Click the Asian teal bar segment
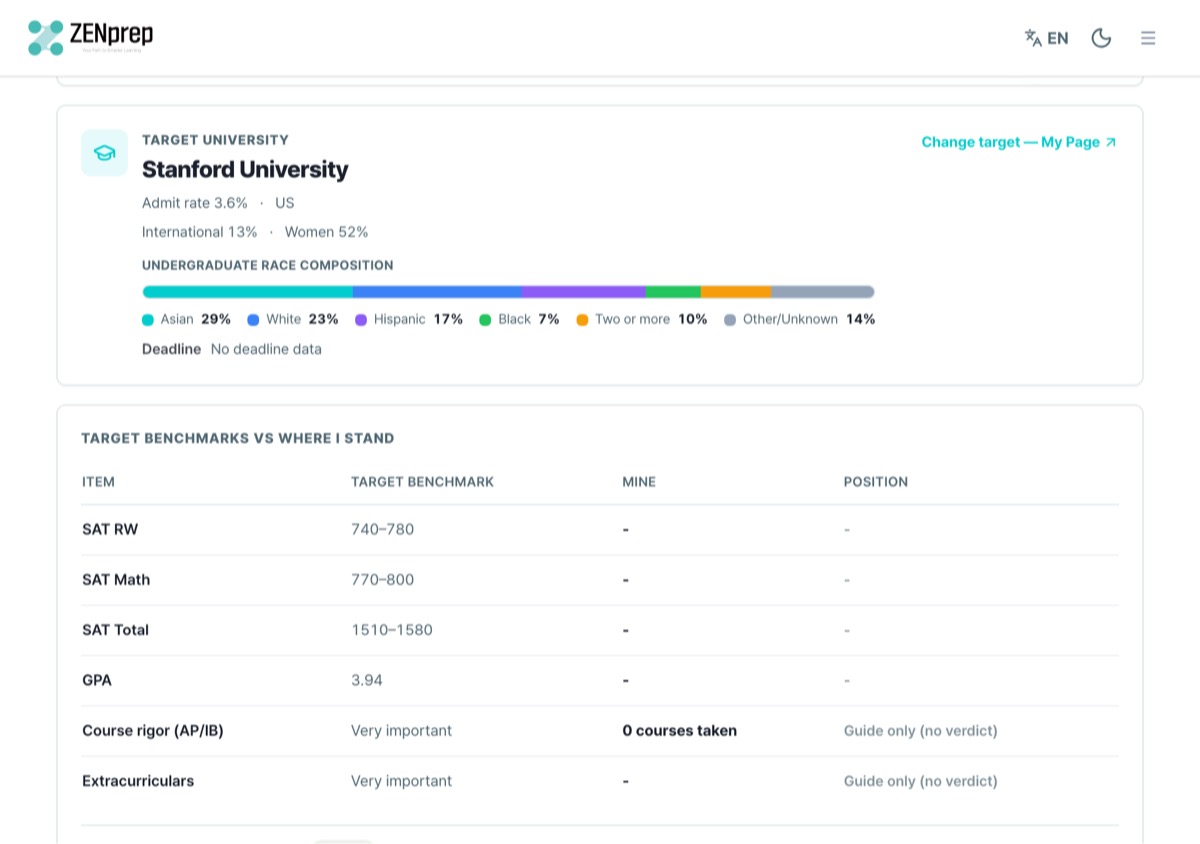This screenshot has width=1200, height=844. coord(248,292)
